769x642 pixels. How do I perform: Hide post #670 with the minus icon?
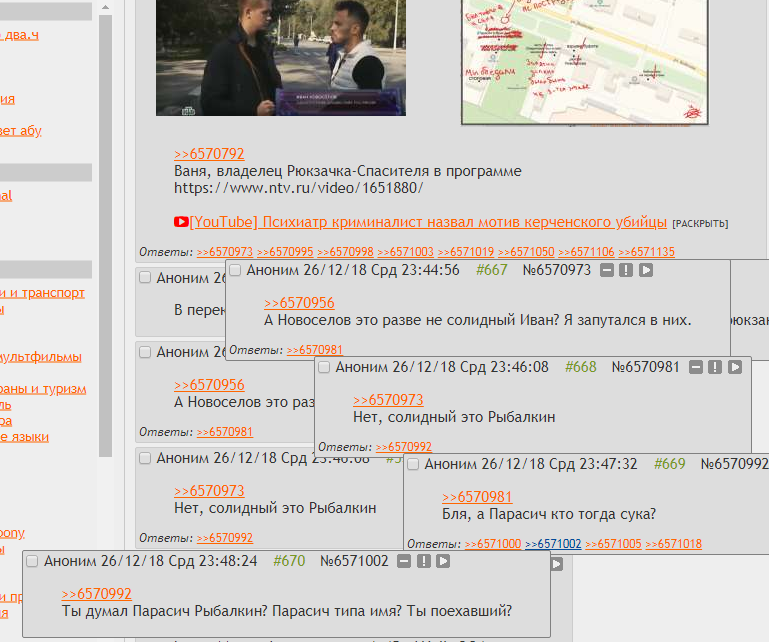404,561
